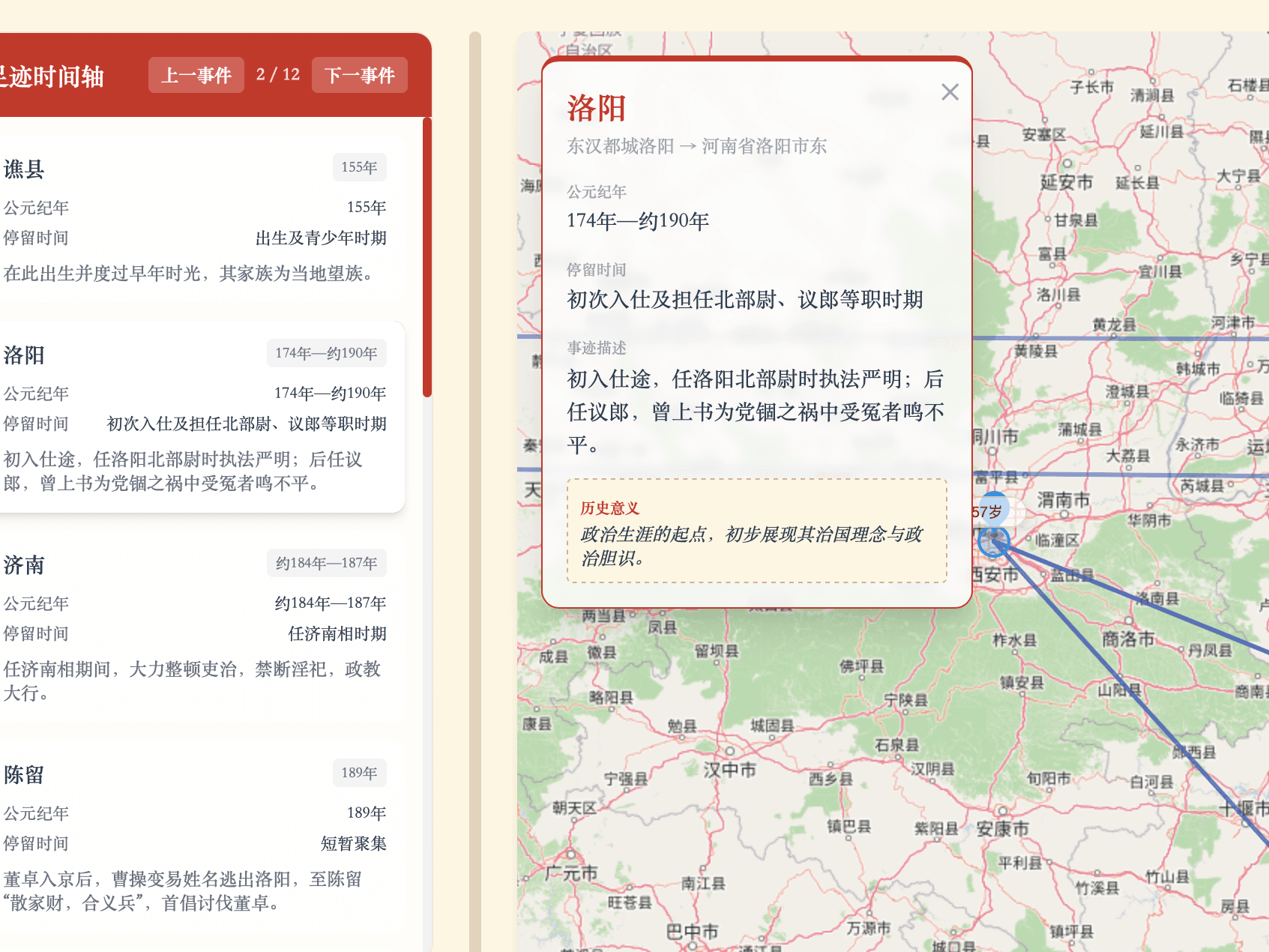Click the 189年 badge on 陈留 card
Screen dimensions: 1269x952
[359, 773]
